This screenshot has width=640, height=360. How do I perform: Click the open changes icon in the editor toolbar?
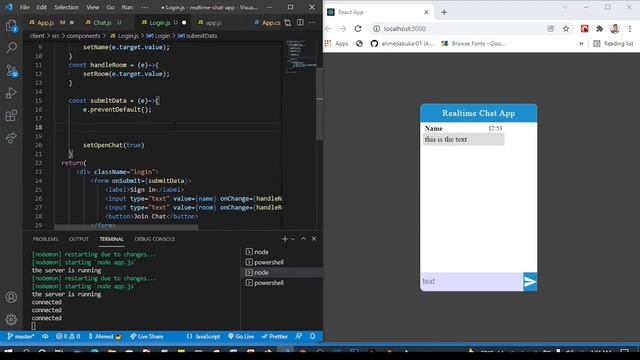288,22
